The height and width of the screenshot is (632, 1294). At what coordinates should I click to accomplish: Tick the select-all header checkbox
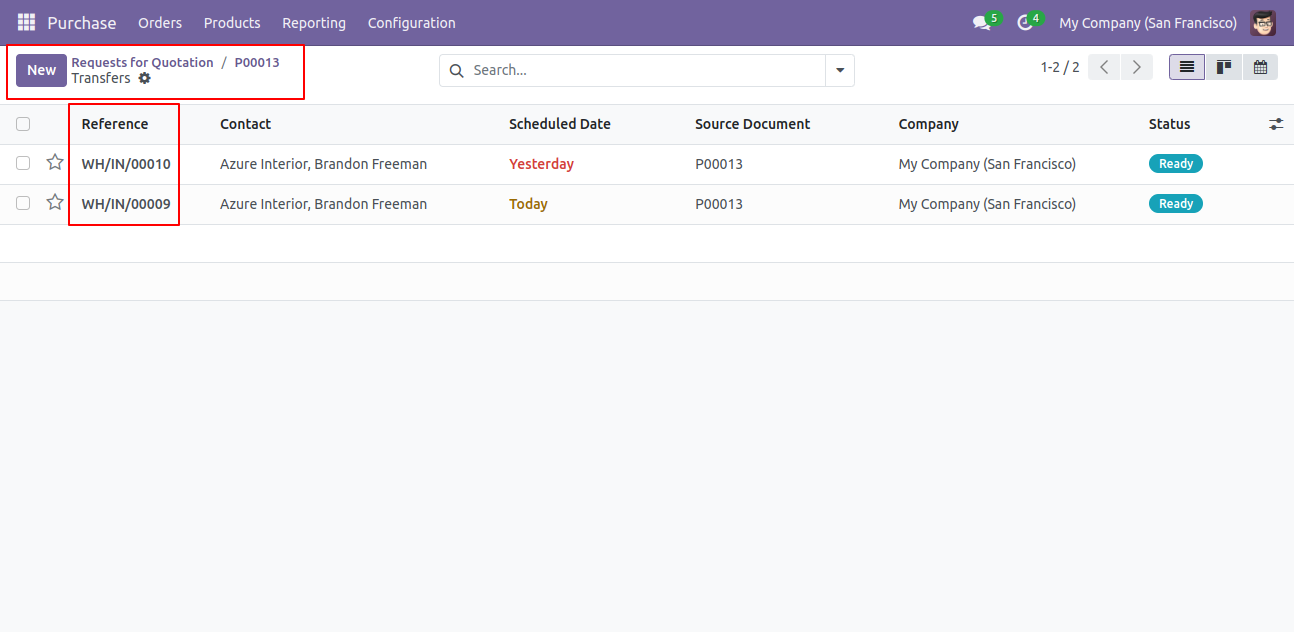[23, 124]
